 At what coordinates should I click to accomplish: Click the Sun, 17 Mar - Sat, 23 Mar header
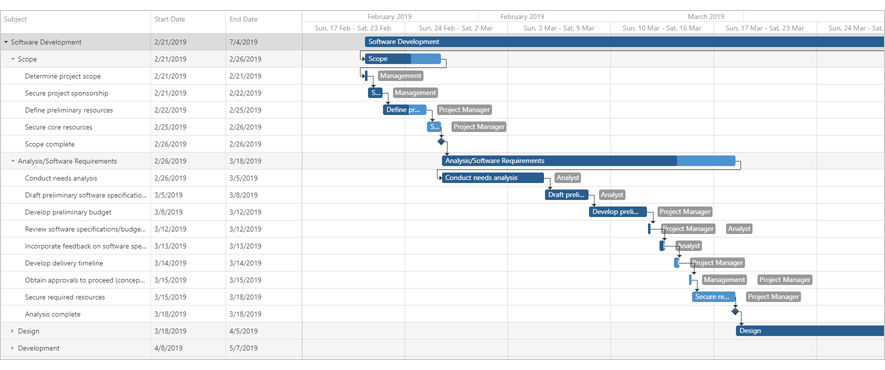[x=765, y=28]
